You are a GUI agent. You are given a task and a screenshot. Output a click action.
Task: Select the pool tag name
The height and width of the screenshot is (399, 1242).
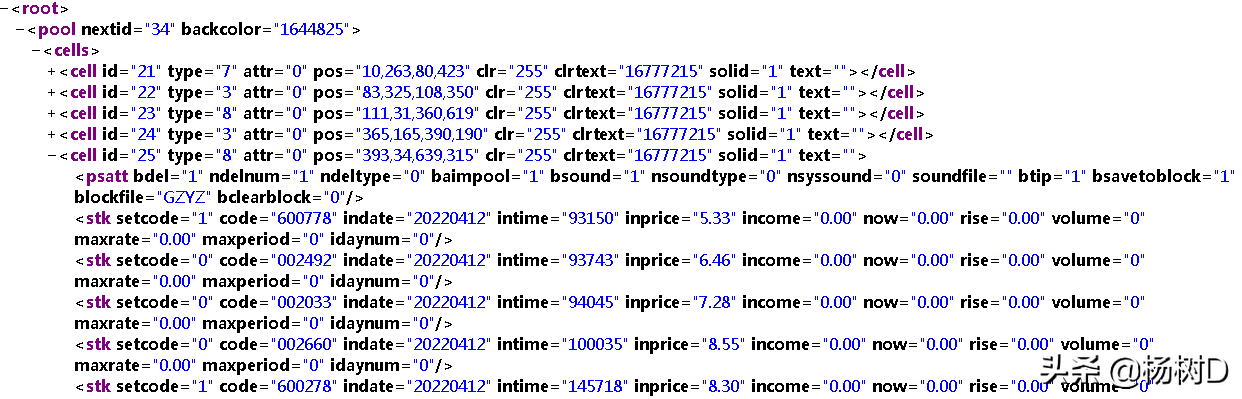point(56,29)
